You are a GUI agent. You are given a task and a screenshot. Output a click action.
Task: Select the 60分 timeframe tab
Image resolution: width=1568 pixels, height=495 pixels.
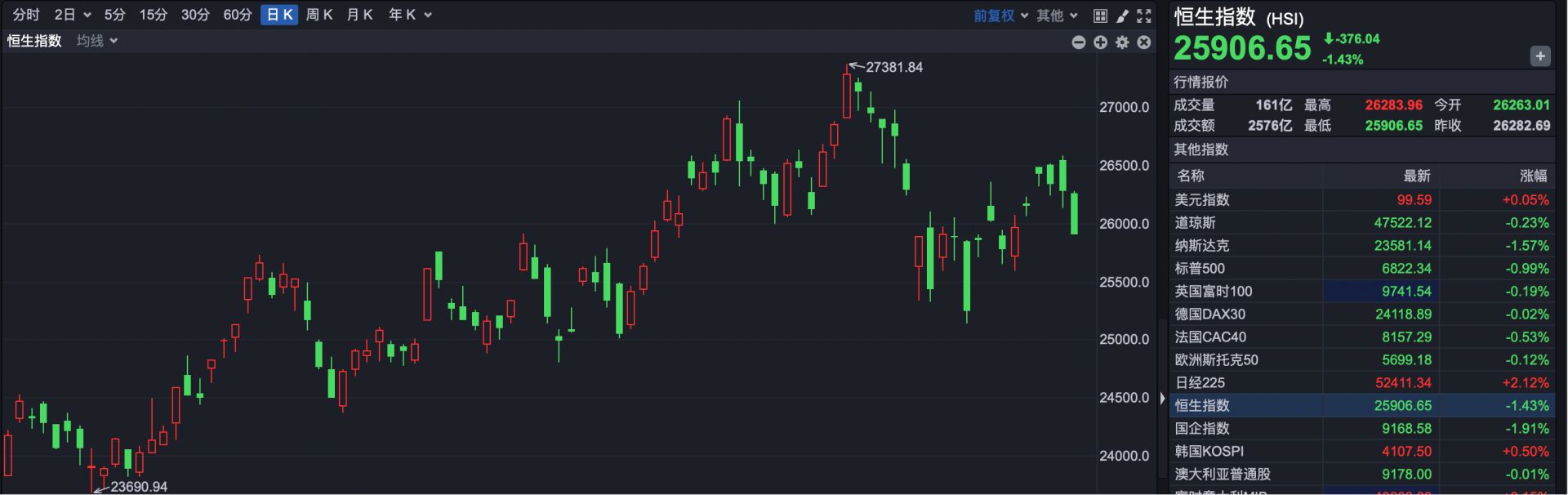237,15
